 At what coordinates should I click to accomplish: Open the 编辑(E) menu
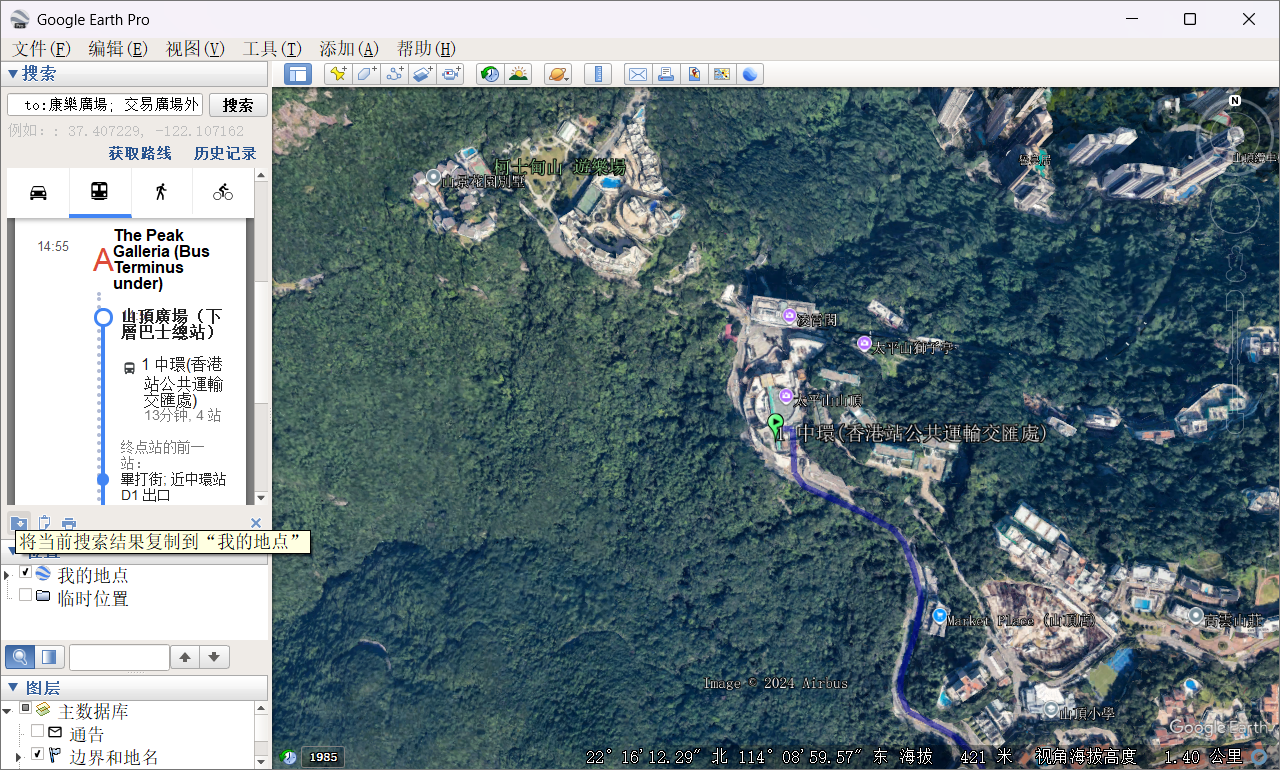click(118, 49)
